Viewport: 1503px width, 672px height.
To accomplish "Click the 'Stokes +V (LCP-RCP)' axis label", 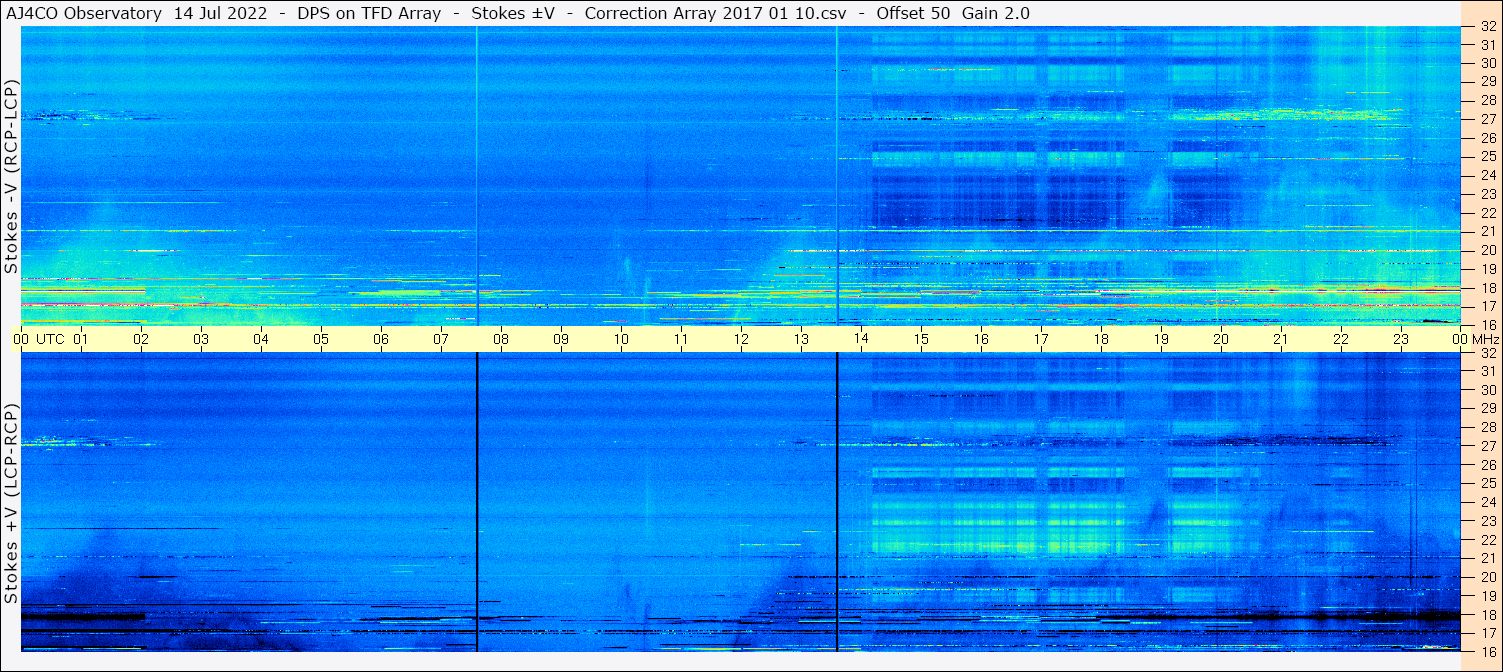I will pyautogui.click(x=11, y=505).
